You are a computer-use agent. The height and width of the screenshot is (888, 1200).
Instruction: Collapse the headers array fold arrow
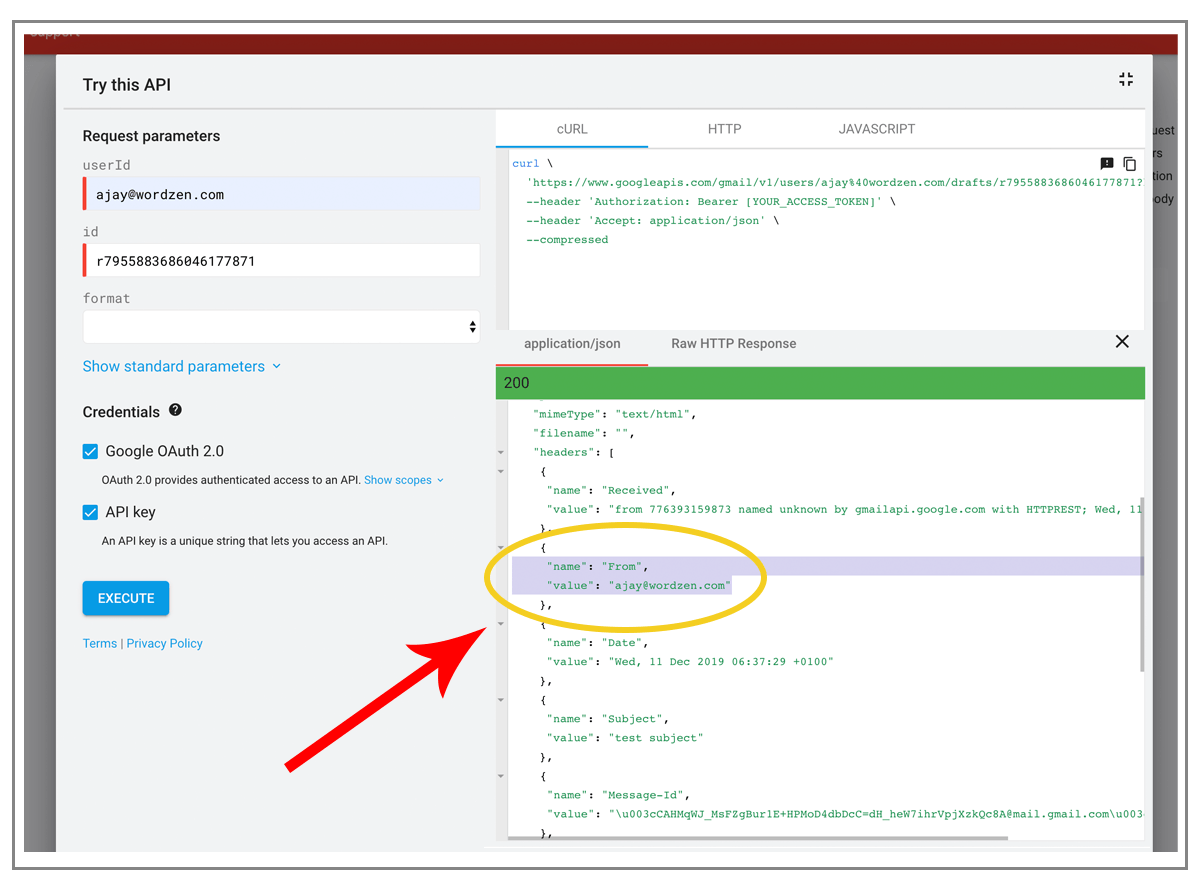click(501, 452)
